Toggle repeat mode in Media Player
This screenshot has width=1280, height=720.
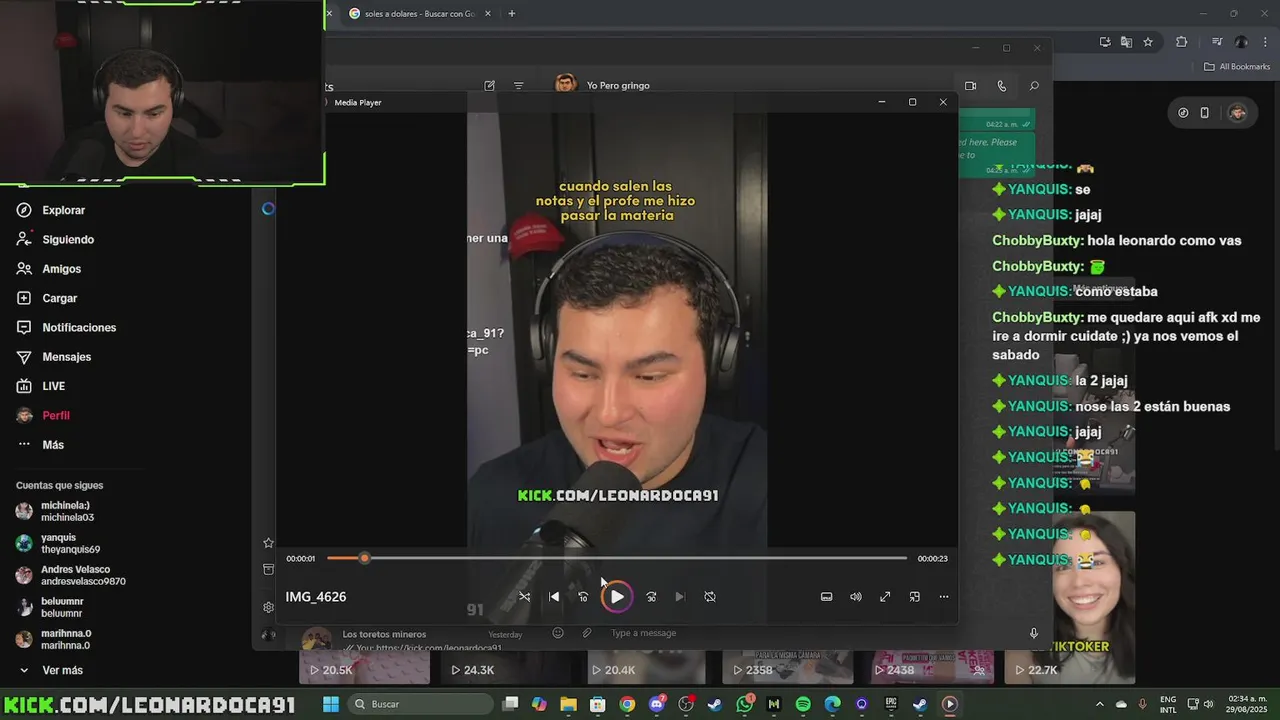point(710,597)
